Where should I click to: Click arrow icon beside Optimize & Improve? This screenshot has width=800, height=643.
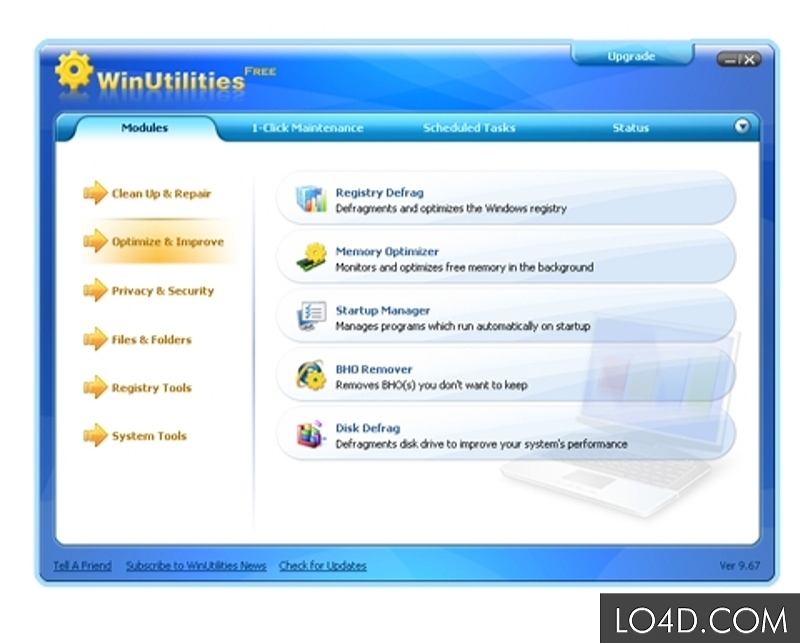coord(95,241)
